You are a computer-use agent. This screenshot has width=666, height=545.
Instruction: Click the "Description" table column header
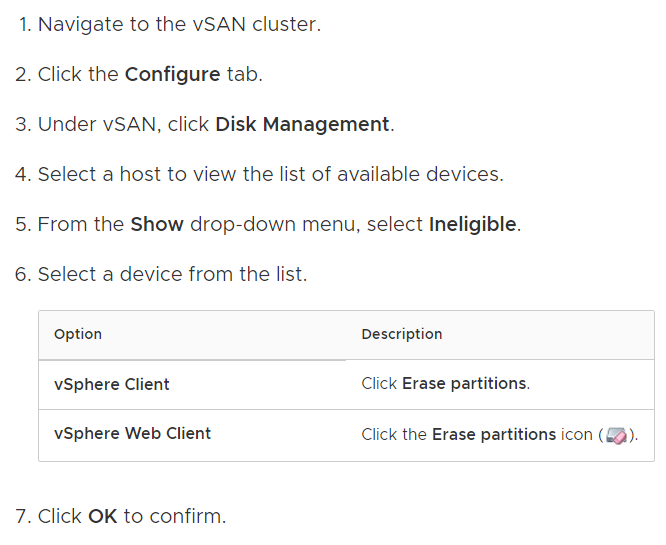pos(402,334)
